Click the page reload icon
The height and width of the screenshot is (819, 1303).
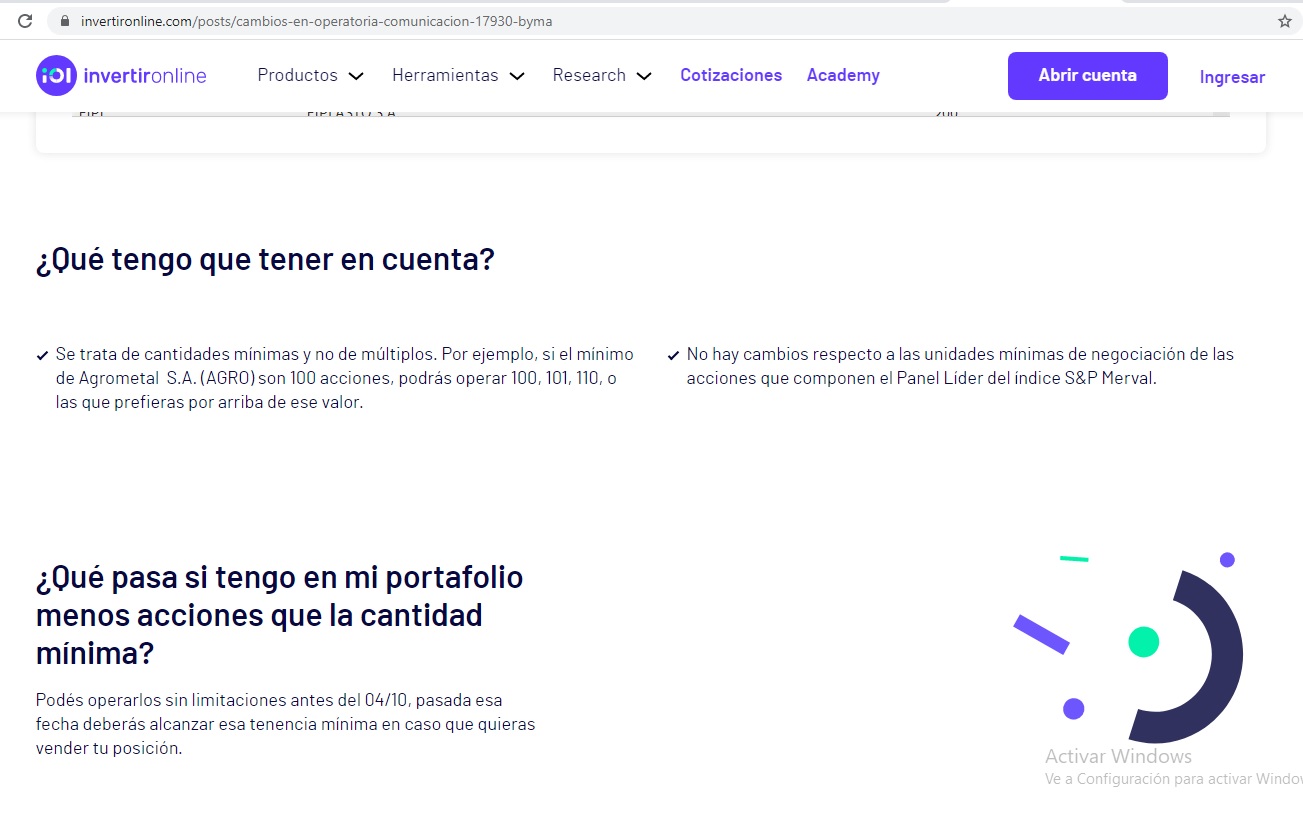click(x=24, y=20)
